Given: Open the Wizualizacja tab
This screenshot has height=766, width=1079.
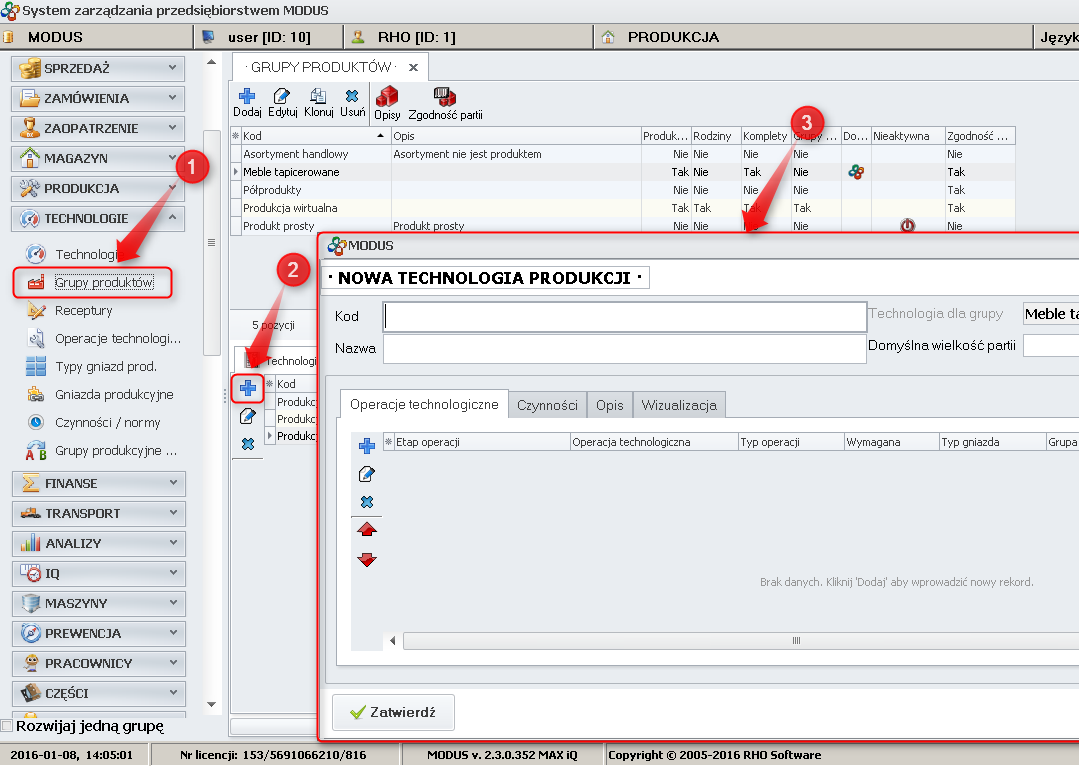Looking at the screenshot, I should coord(679,405).
